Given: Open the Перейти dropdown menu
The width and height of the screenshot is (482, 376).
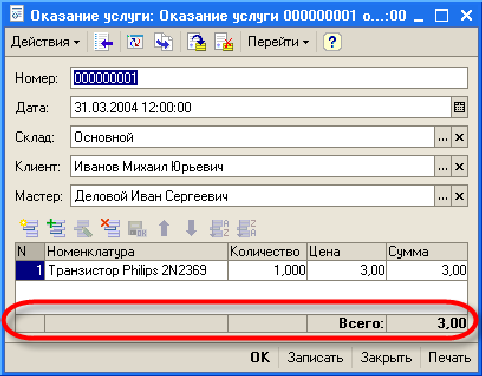Looking at the screenshot, I should (278, 42).
